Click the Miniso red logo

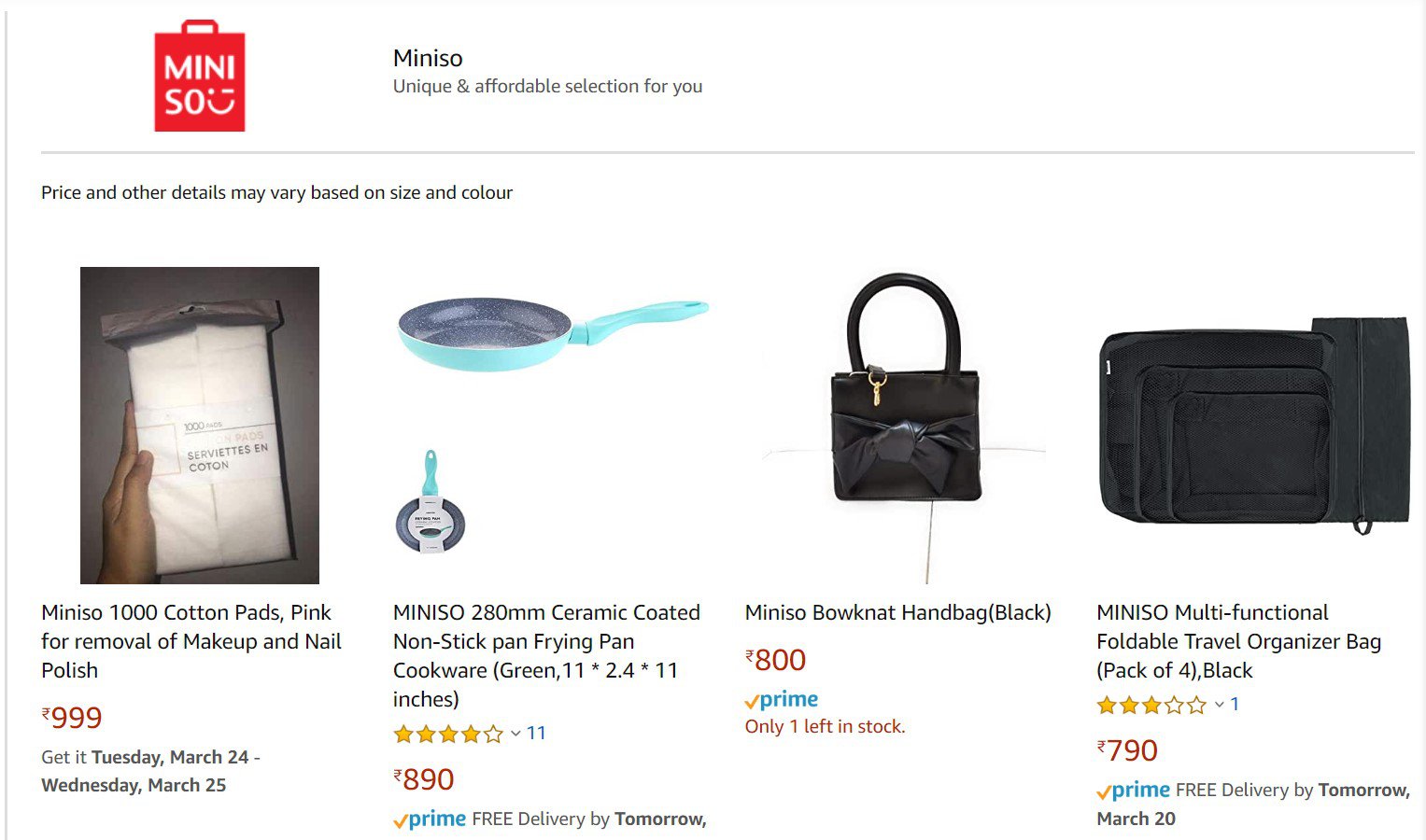[199, 76]
